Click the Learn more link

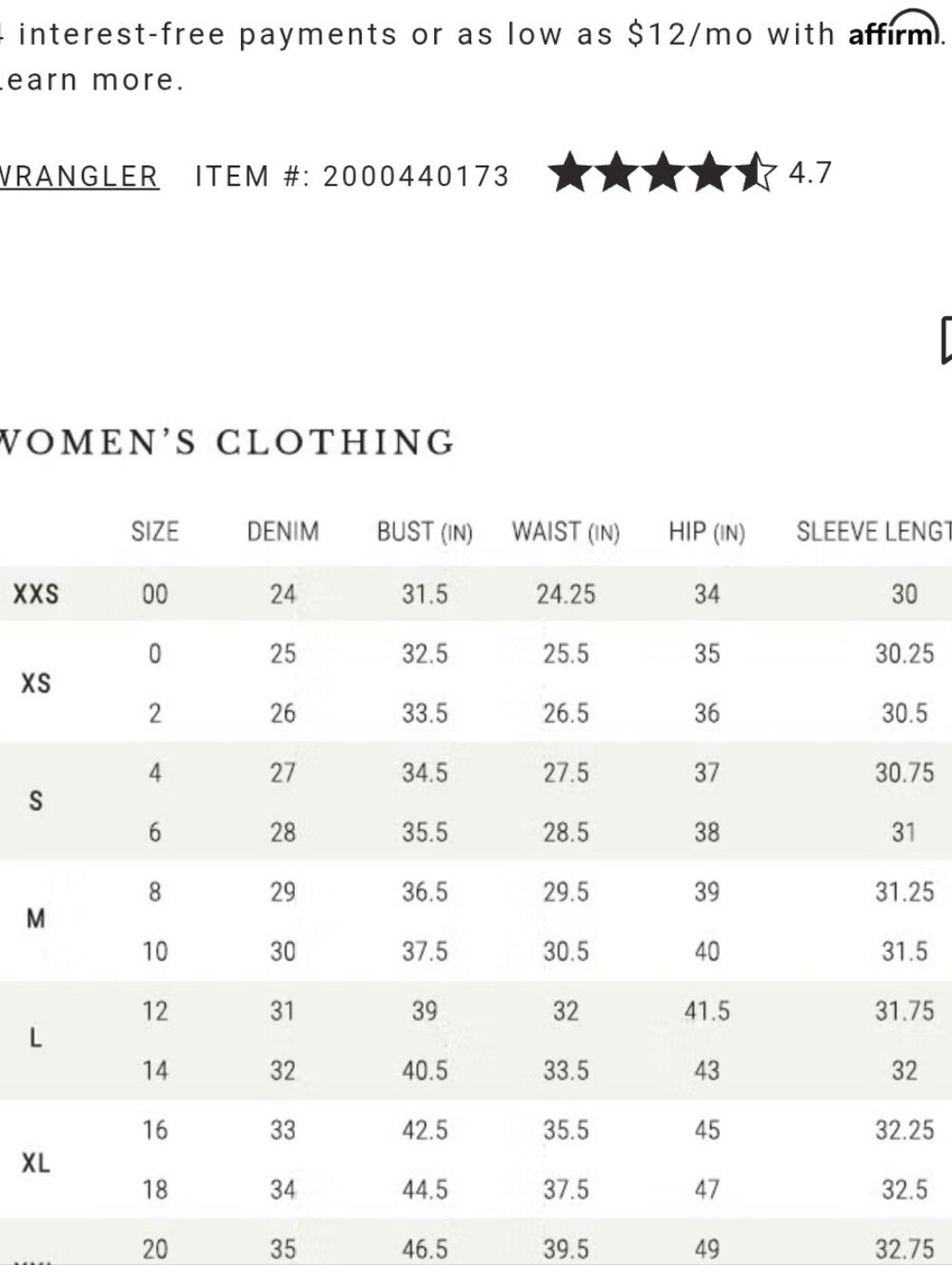pyautogui.click(x=90, y=80)
